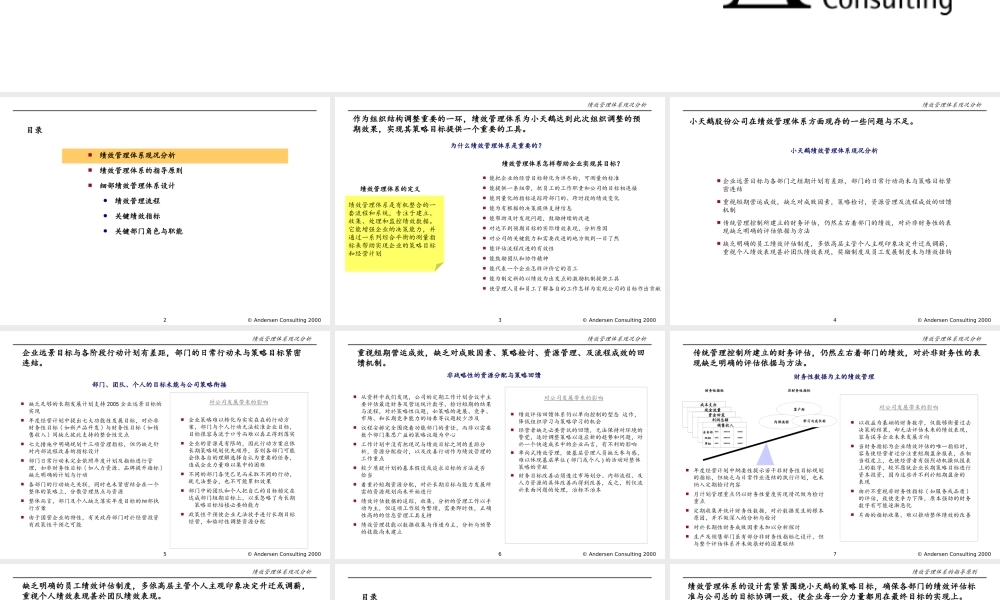Viewport: 1000px width, 600px height.
Task: Click blue heading 为什么绩效管理体系是重要的?
Action: pyautogui.click(x=496, y=146)
